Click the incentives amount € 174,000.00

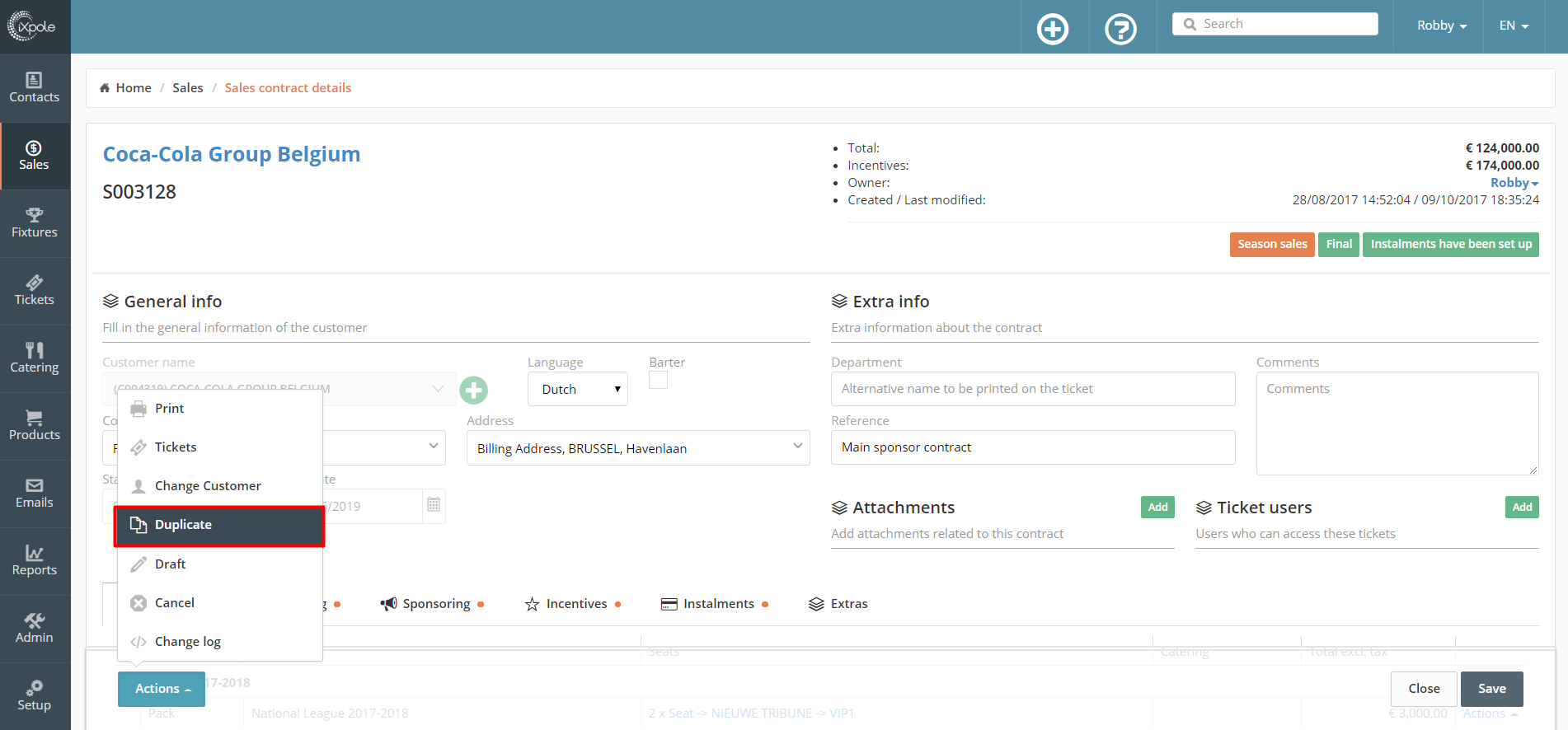point(1502,166)
